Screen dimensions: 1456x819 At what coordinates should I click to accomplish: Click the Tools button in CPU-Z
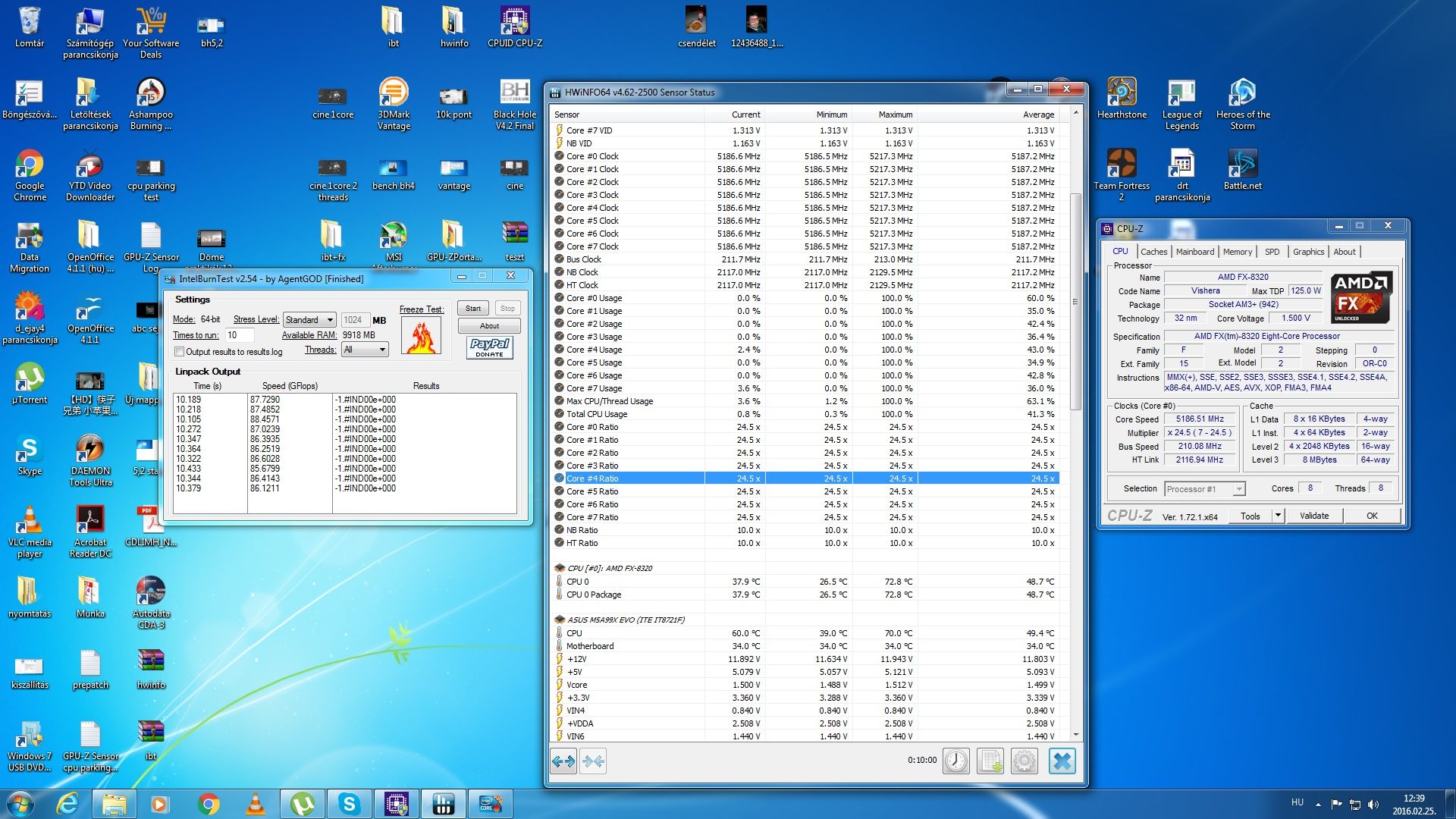pos(1250,516)
